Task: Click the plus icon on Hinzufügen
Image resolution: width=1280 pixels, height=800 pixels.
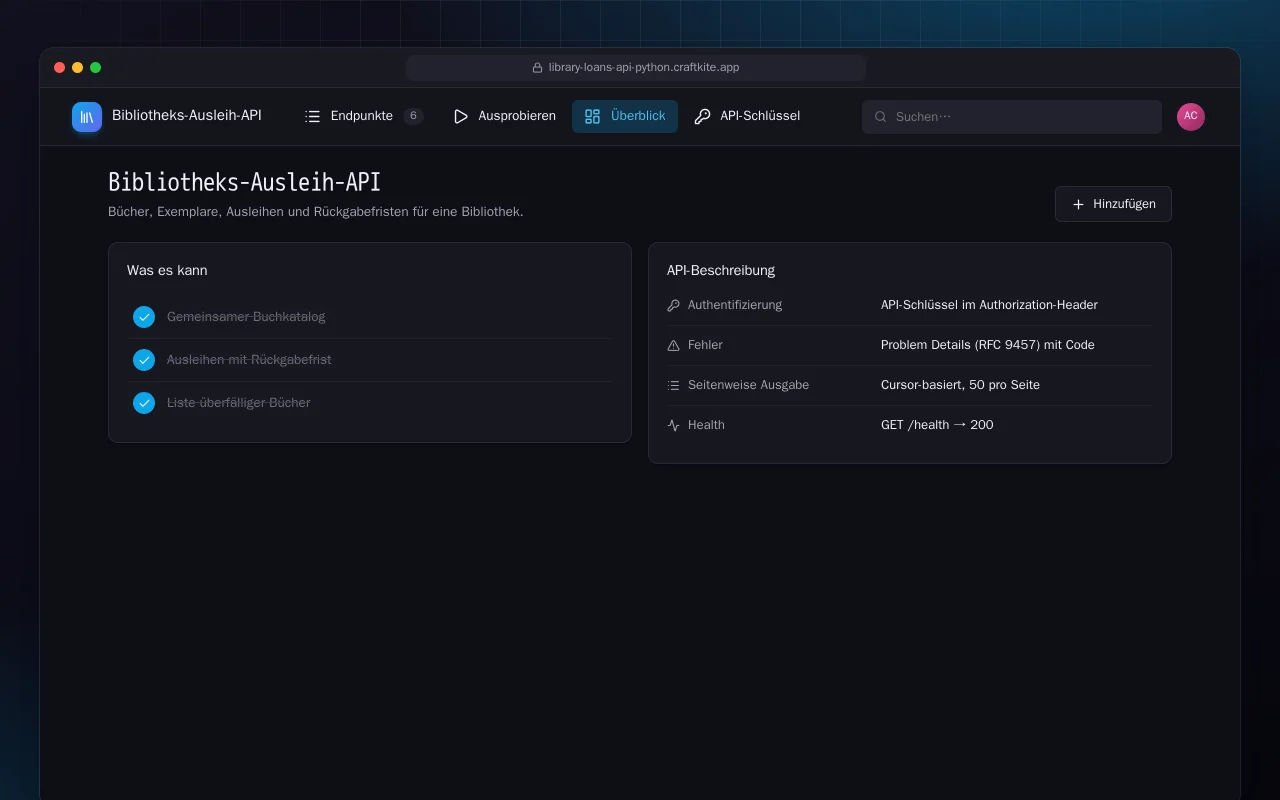Action: click(x=1078, y=204)
